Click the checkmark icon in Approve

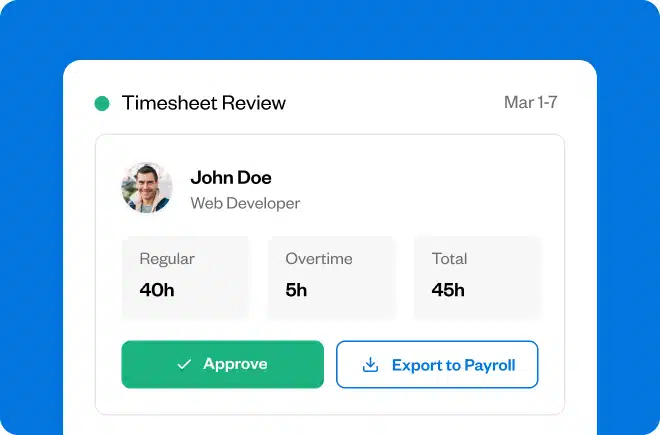(x=184, y=365)
